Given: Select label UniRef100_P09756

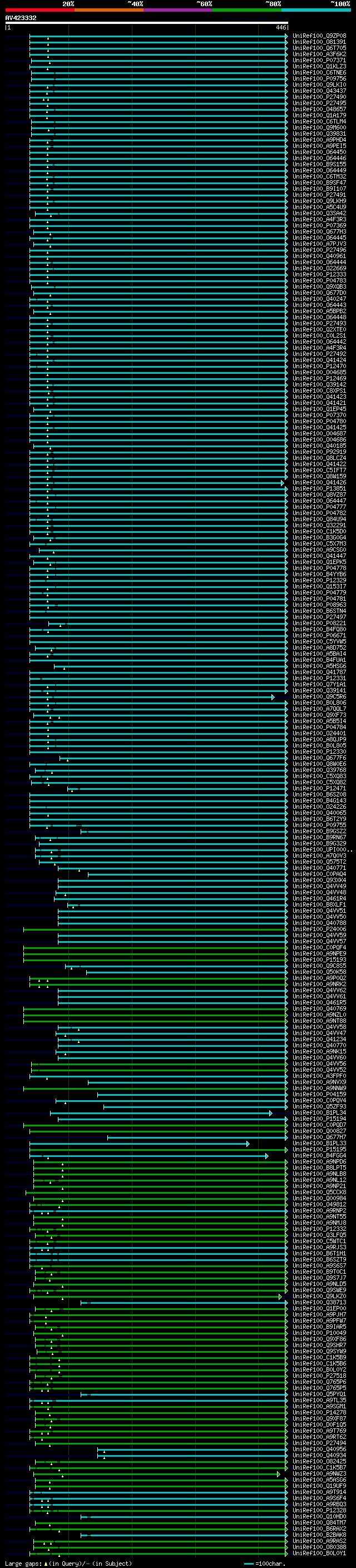Looking at the screenshot, I should click(x=319, y=78).
